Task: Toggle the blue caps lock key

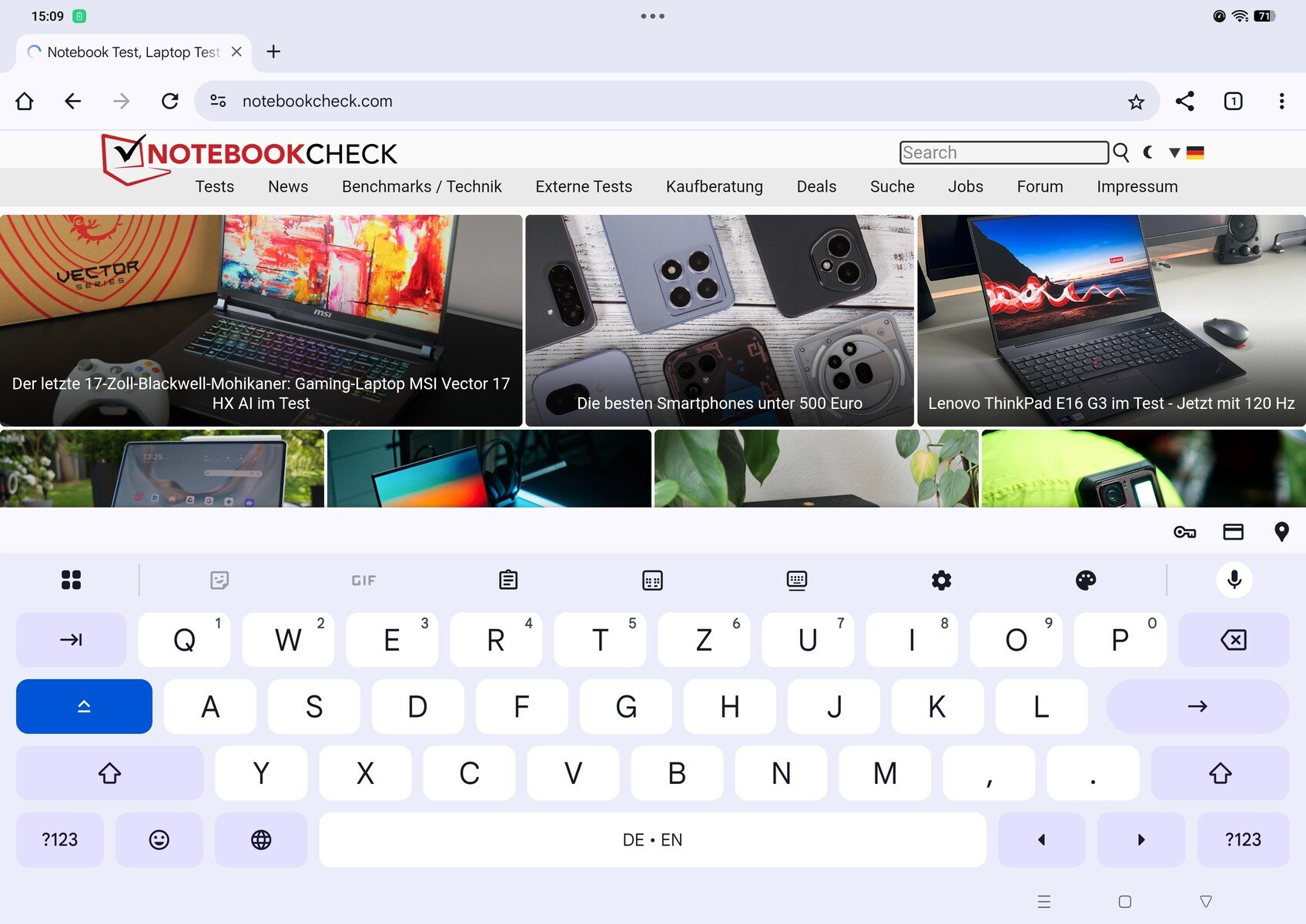Action: tap(84, 706)
